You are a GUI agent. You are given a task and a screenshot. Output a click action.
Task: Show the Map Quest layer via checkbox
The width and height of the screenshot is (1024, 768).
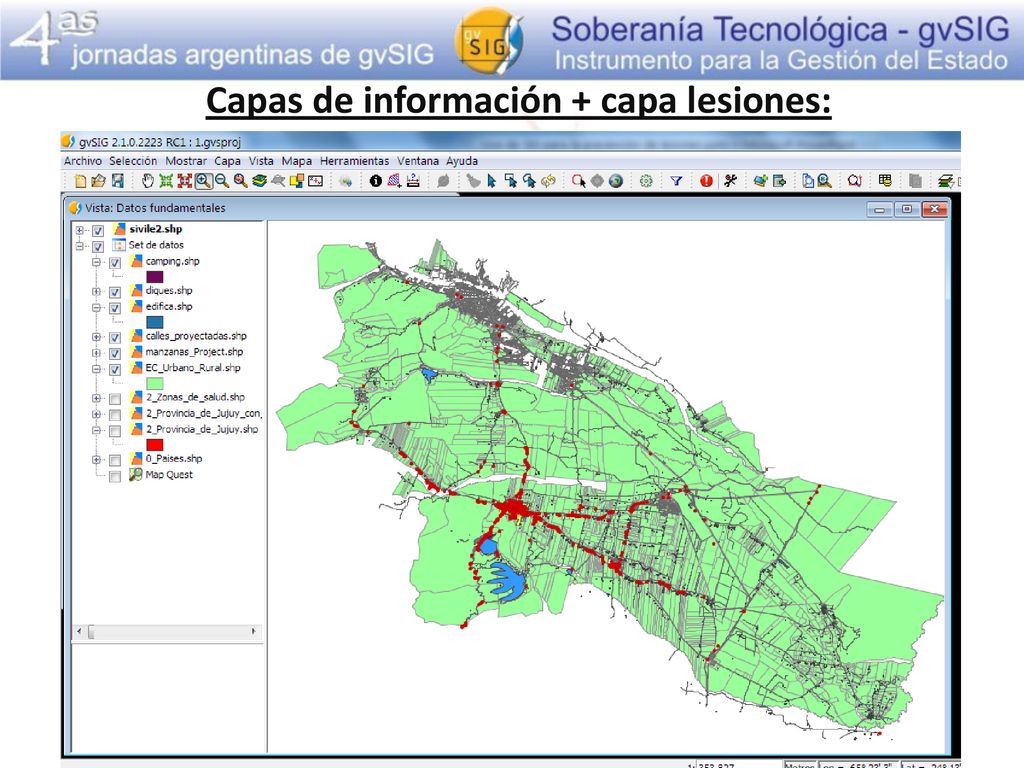[x=115, y=477]
